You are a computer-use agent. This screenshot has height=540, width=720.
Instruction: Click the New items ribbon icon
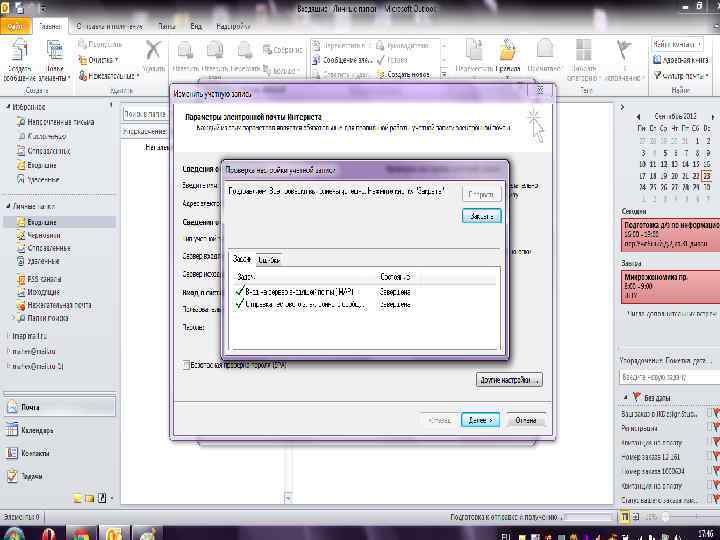point(55,51)
